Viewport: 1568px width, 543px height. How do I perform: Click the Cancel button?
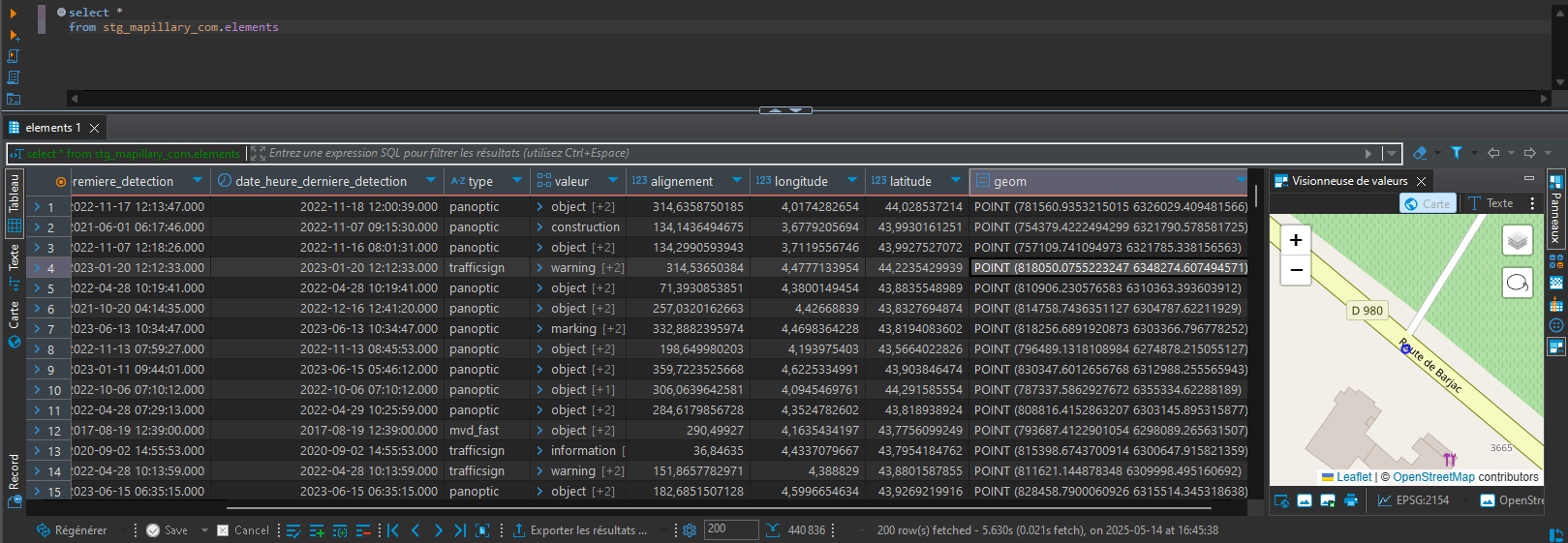pos(243,530)
